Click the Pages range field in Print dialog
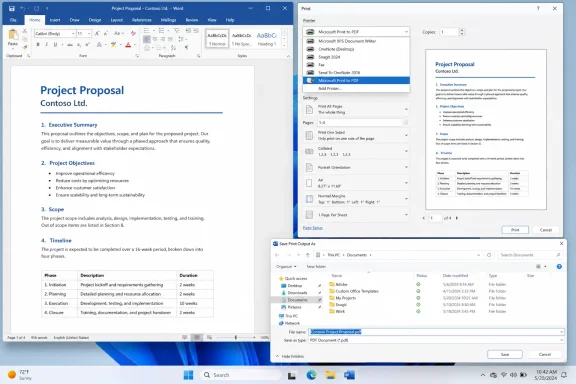 pyautogui.click(x=360, y=122)
